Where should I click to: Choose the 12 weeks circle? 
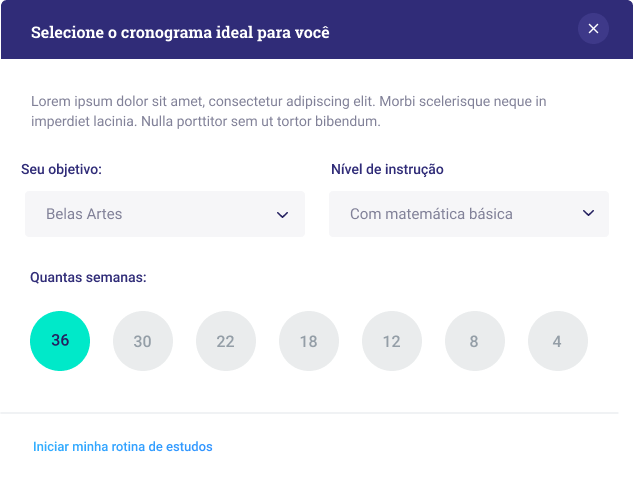point(392,341)
